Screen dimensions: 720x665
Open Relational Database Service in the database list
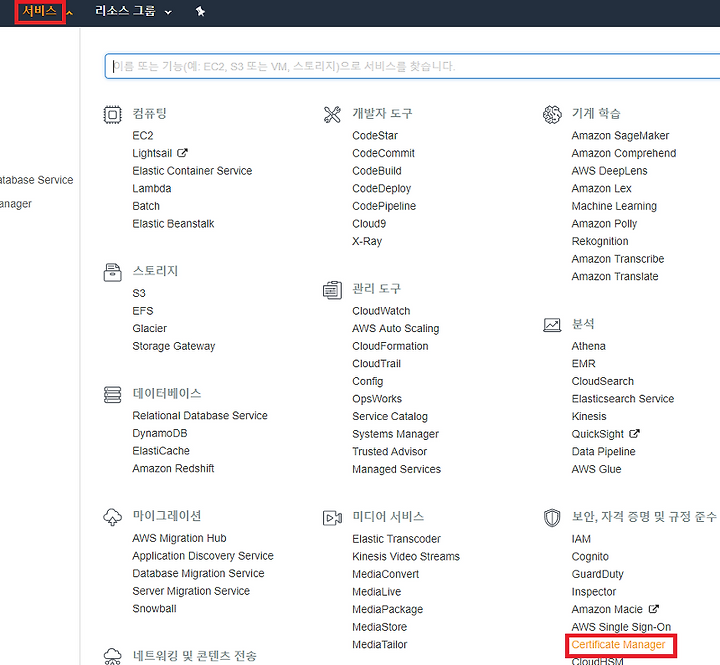point(200,416)
